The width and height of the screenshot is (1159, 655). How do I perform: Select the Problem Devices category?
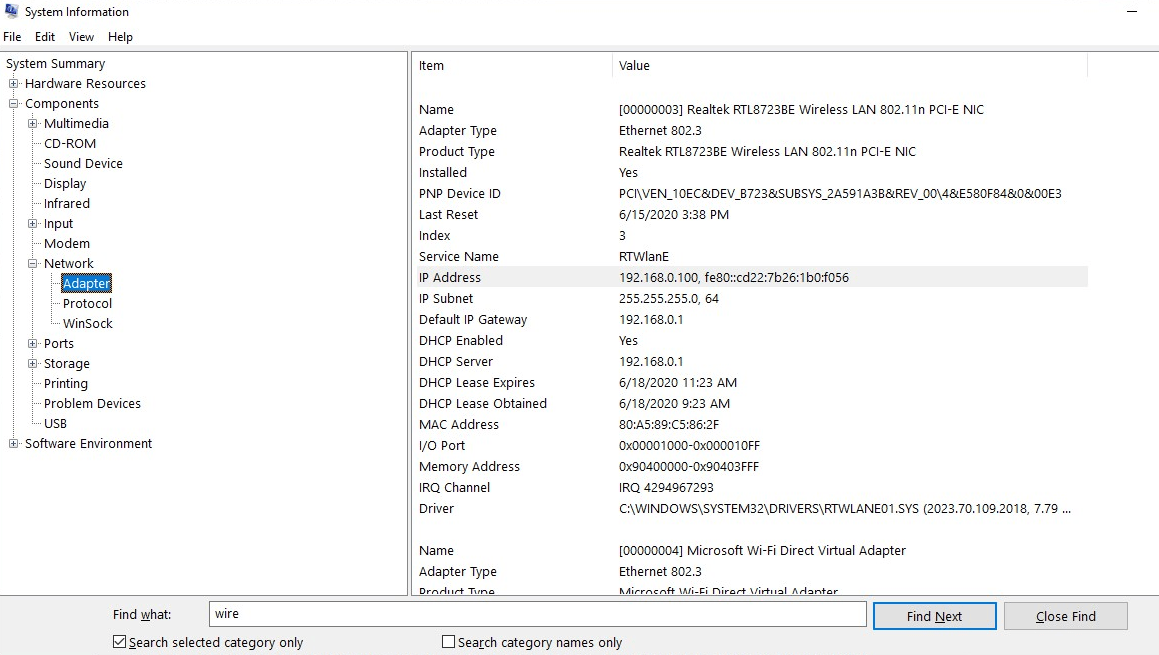[x=92, y=403]
